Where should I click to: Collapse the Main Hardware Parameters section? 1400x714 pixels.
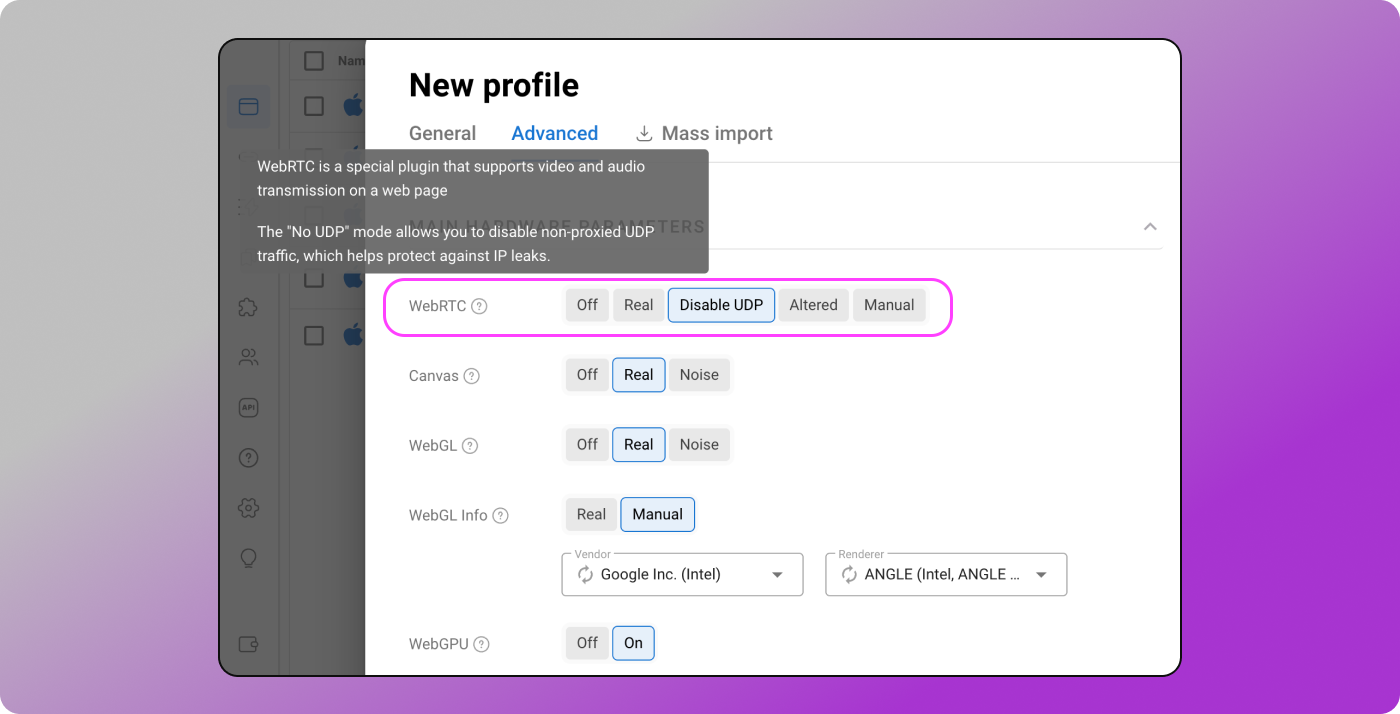pyautogui.click(x=1149, y=227)
